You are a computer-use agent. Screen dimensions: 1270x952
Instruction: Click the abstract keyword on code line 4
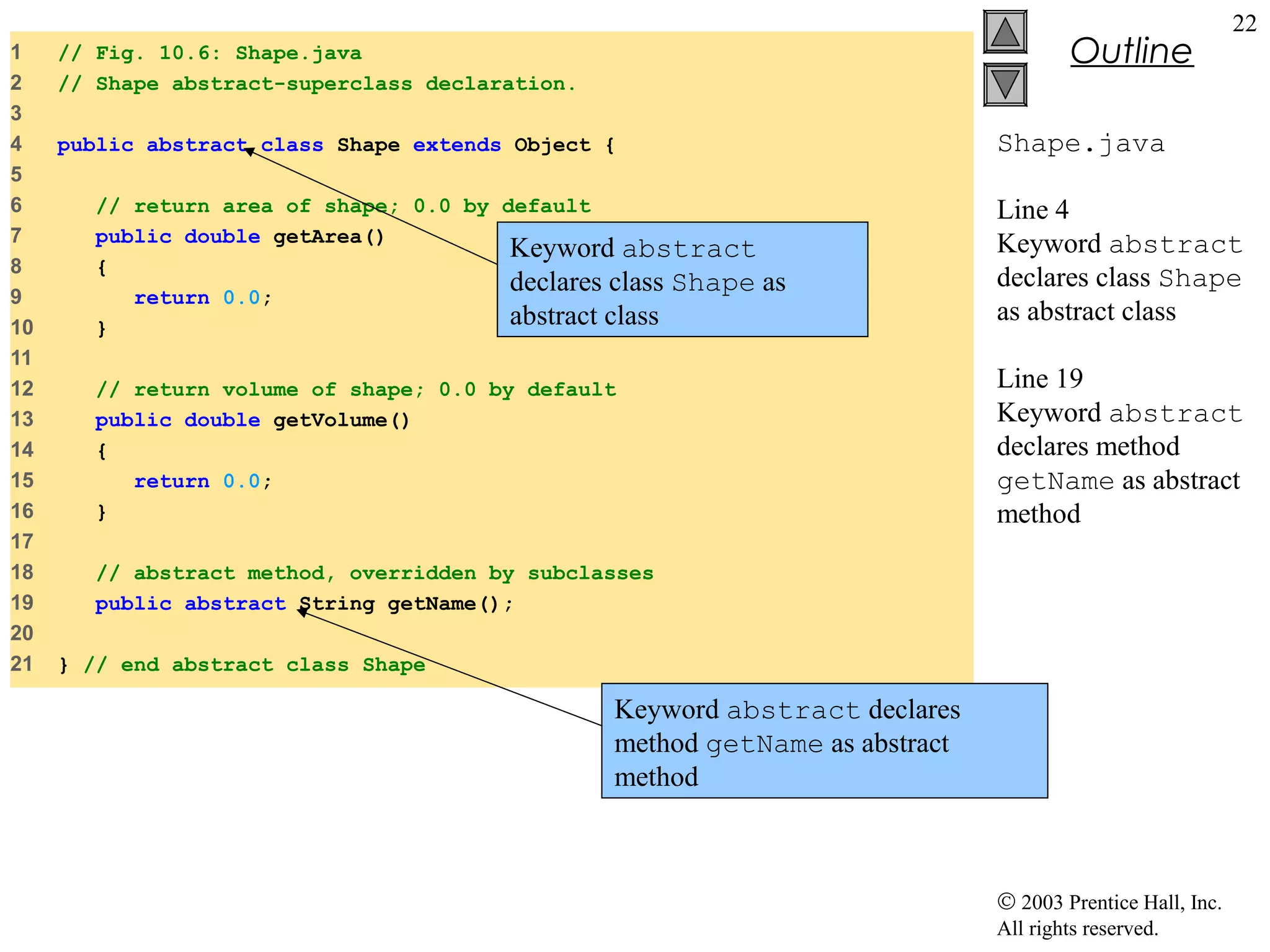(196, 145)
